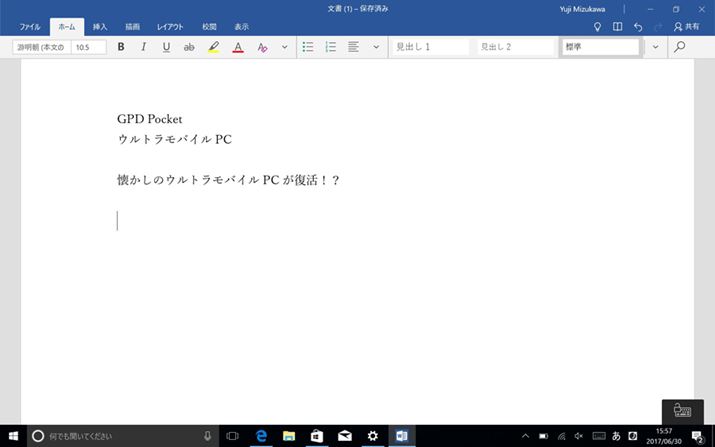Switch to the 挿入 tab

(x=100, y=27)
